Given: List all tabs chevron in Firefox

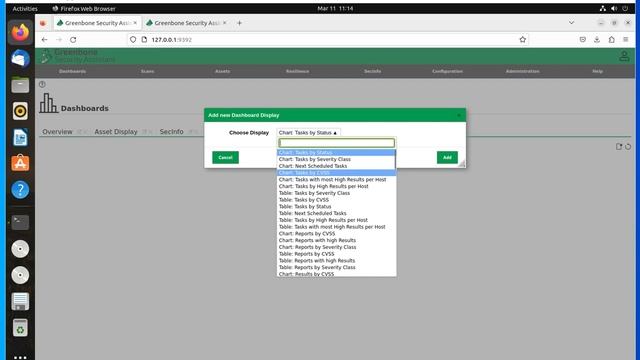Looking at the screenshot, I should coord(571,23).
